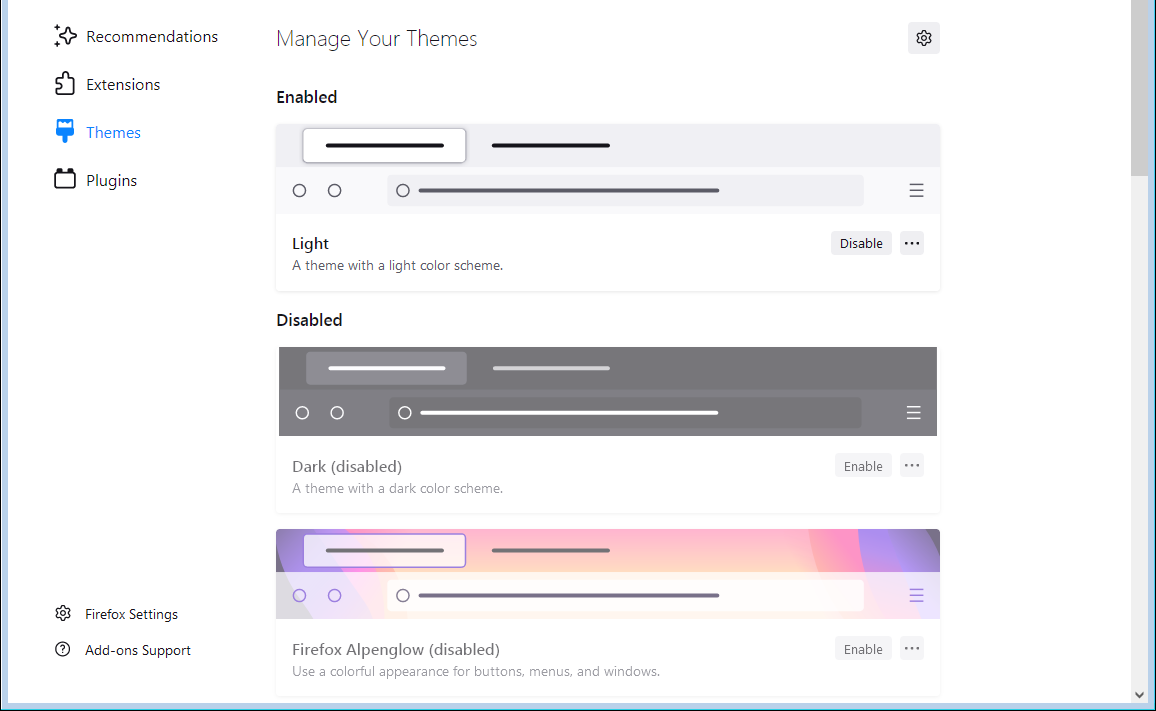Image resolution: width=1156 pixels, height=711 pixels.
Task: Disable the Light theme
Action: tap(861, 242)
